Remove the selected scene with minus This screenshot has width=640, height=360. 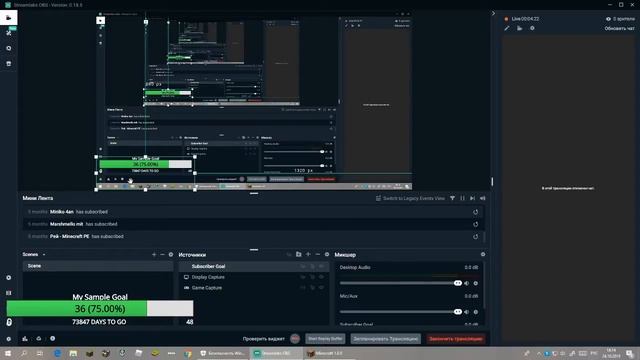pyautogui.click(x=162, y=255)
